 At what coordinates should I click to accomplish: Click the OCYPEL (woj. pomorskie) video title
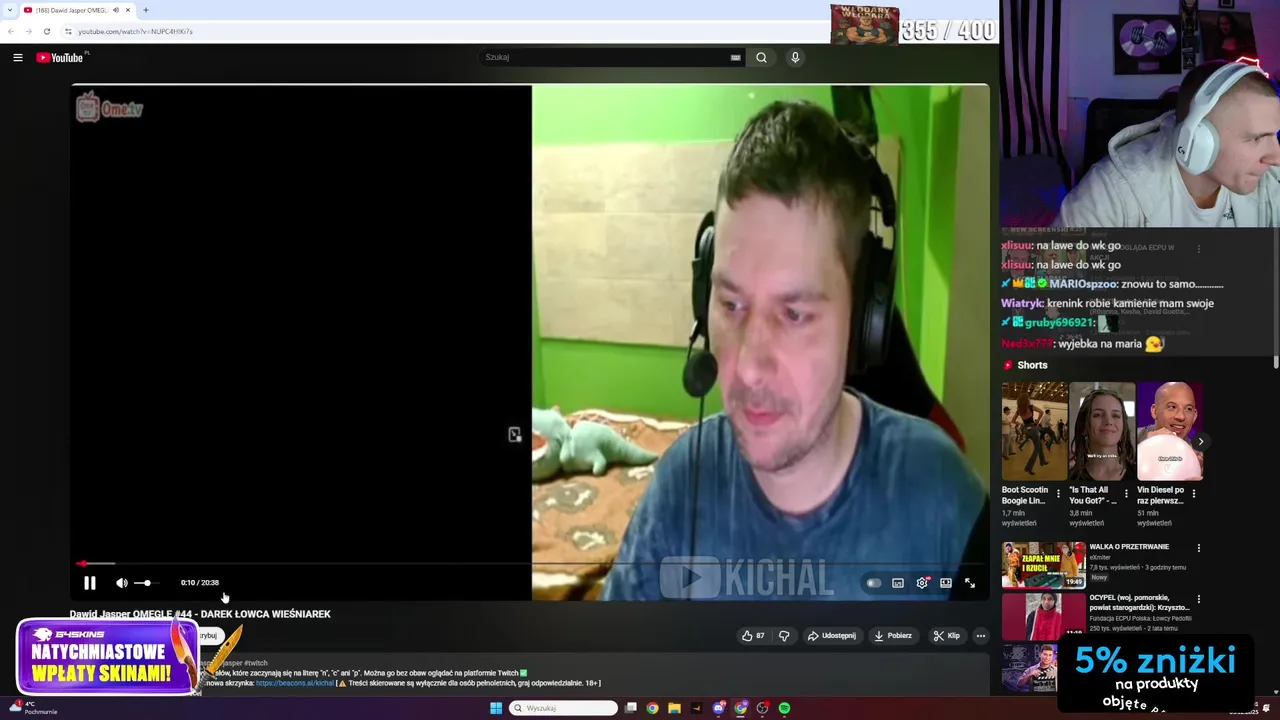(1139, 602)
